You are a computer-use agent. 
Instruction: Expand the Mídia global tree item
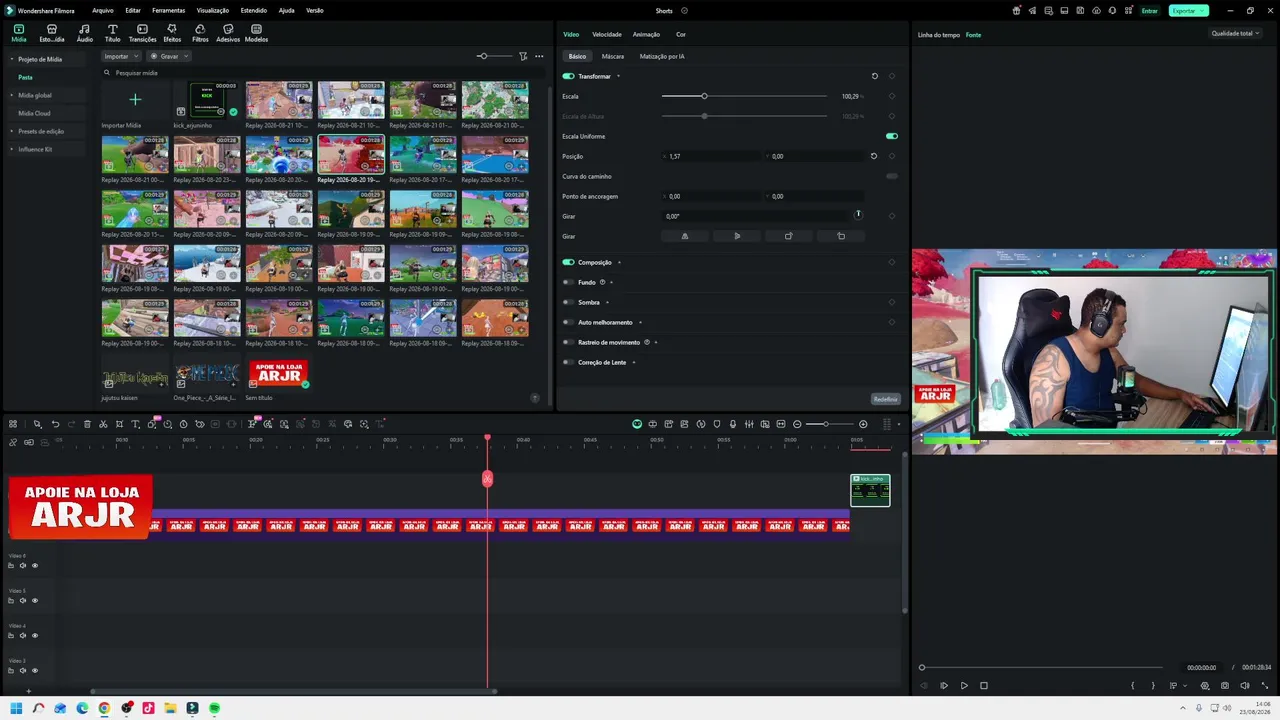(11, 95)
